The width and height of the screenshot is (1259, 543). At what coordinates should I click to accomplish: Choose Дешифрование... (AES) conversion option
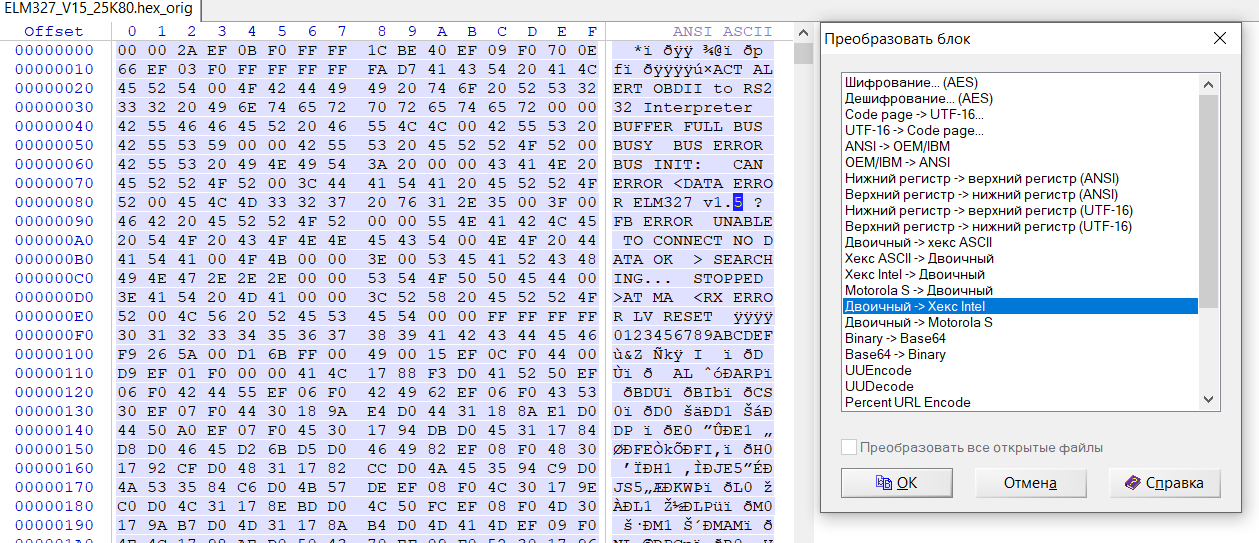tap(916, 99)
